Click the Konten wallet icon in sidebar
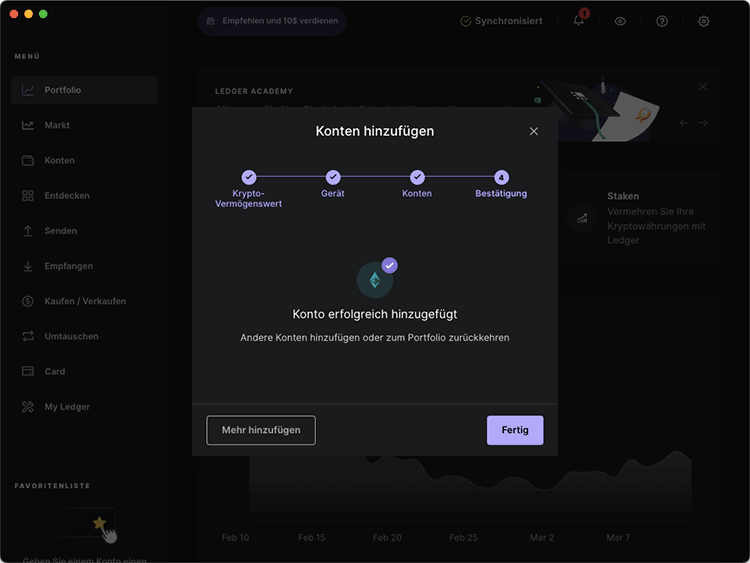 click(28, 160)
